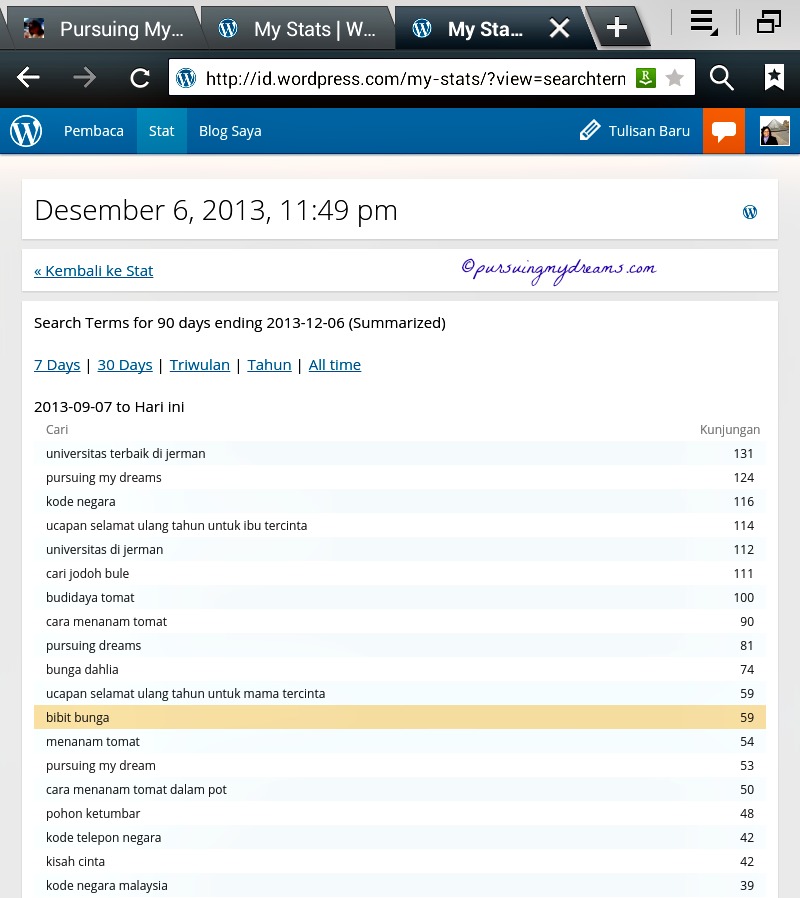This screenshot has width=800, height=898.
Task: Open the user avatar profile picture
Action: [774, 131]
